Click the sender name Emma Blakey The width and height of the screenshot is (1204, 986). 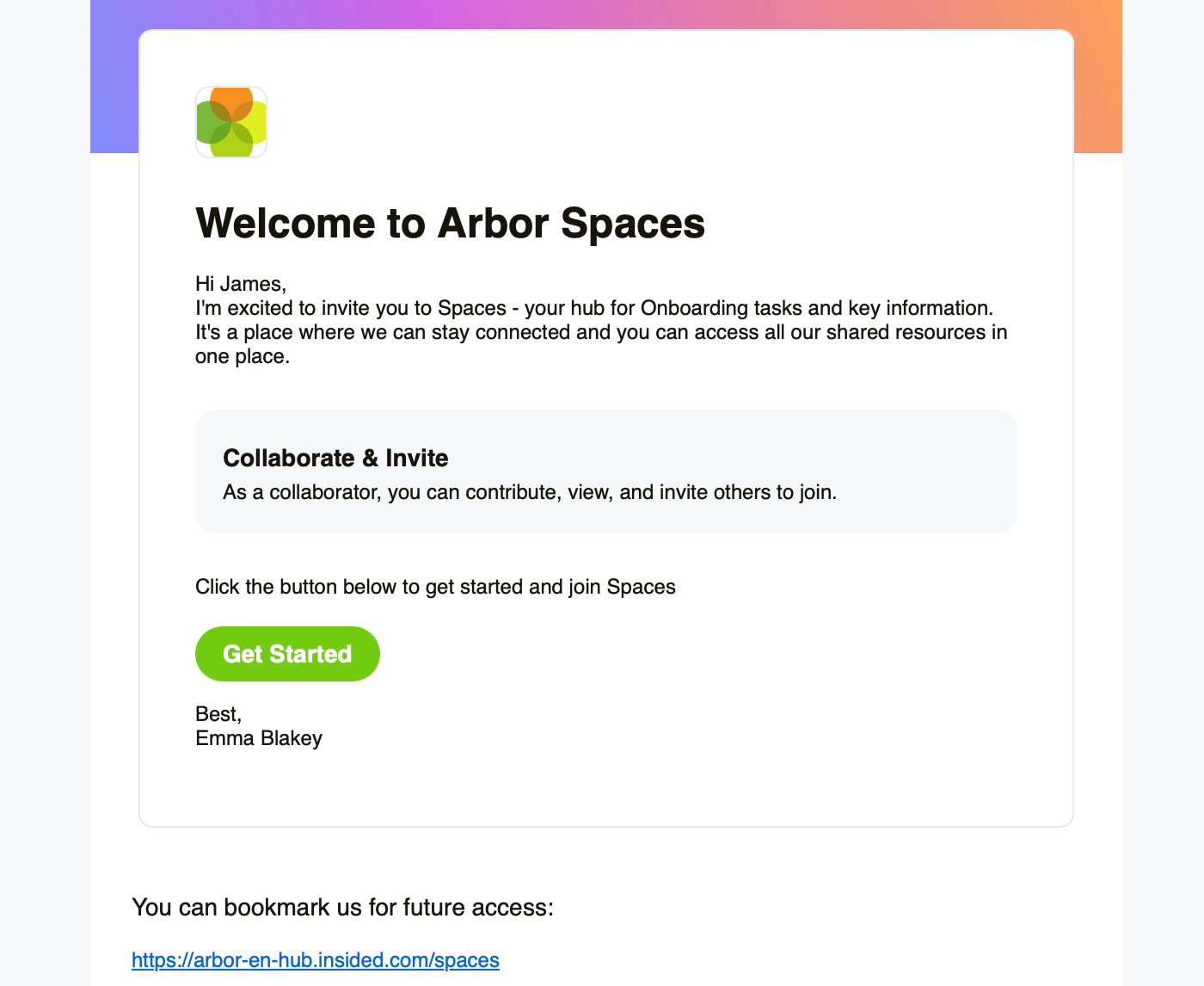coord(259,738)
